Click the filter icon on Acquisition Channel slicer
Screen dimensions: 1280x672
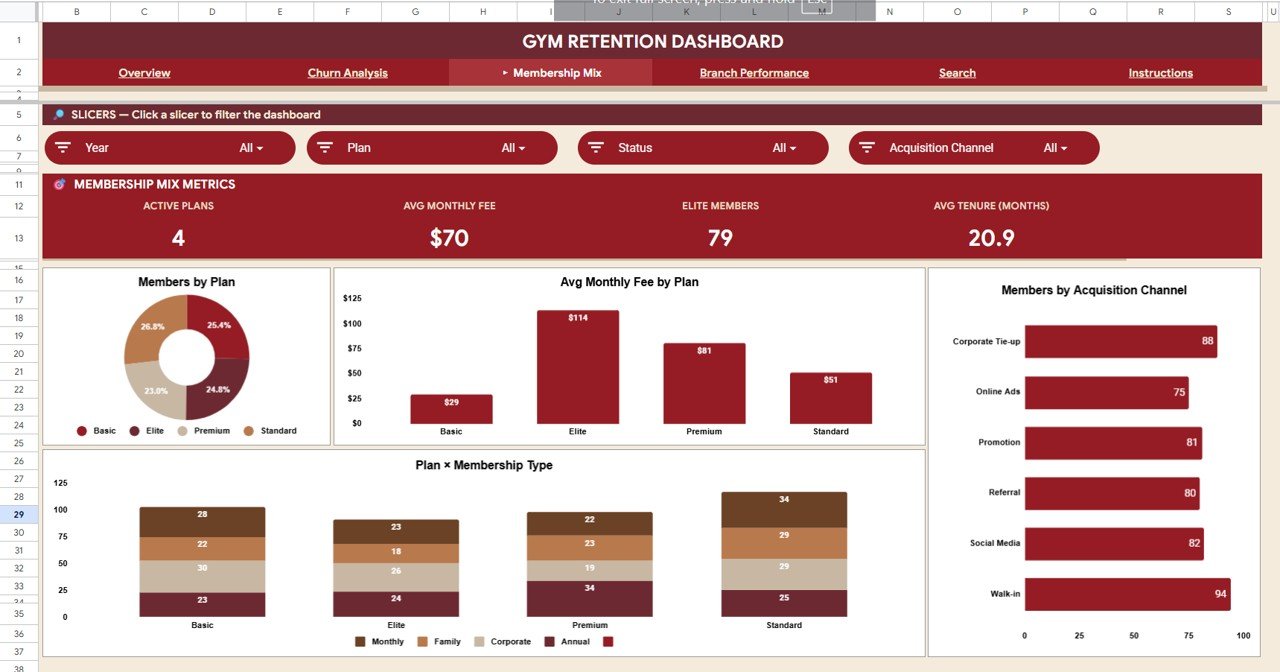[x=867, y=147]
